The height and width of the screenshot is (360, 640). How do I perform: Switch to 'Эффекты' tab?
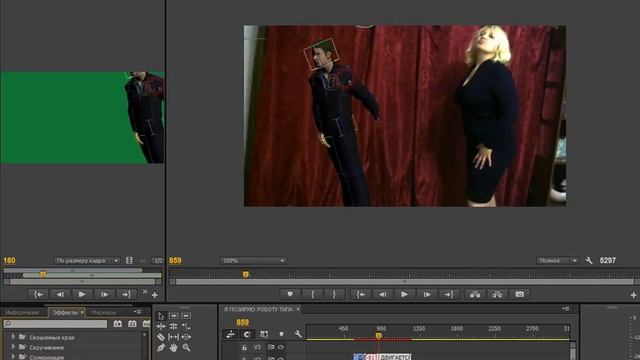pos(65,313)
